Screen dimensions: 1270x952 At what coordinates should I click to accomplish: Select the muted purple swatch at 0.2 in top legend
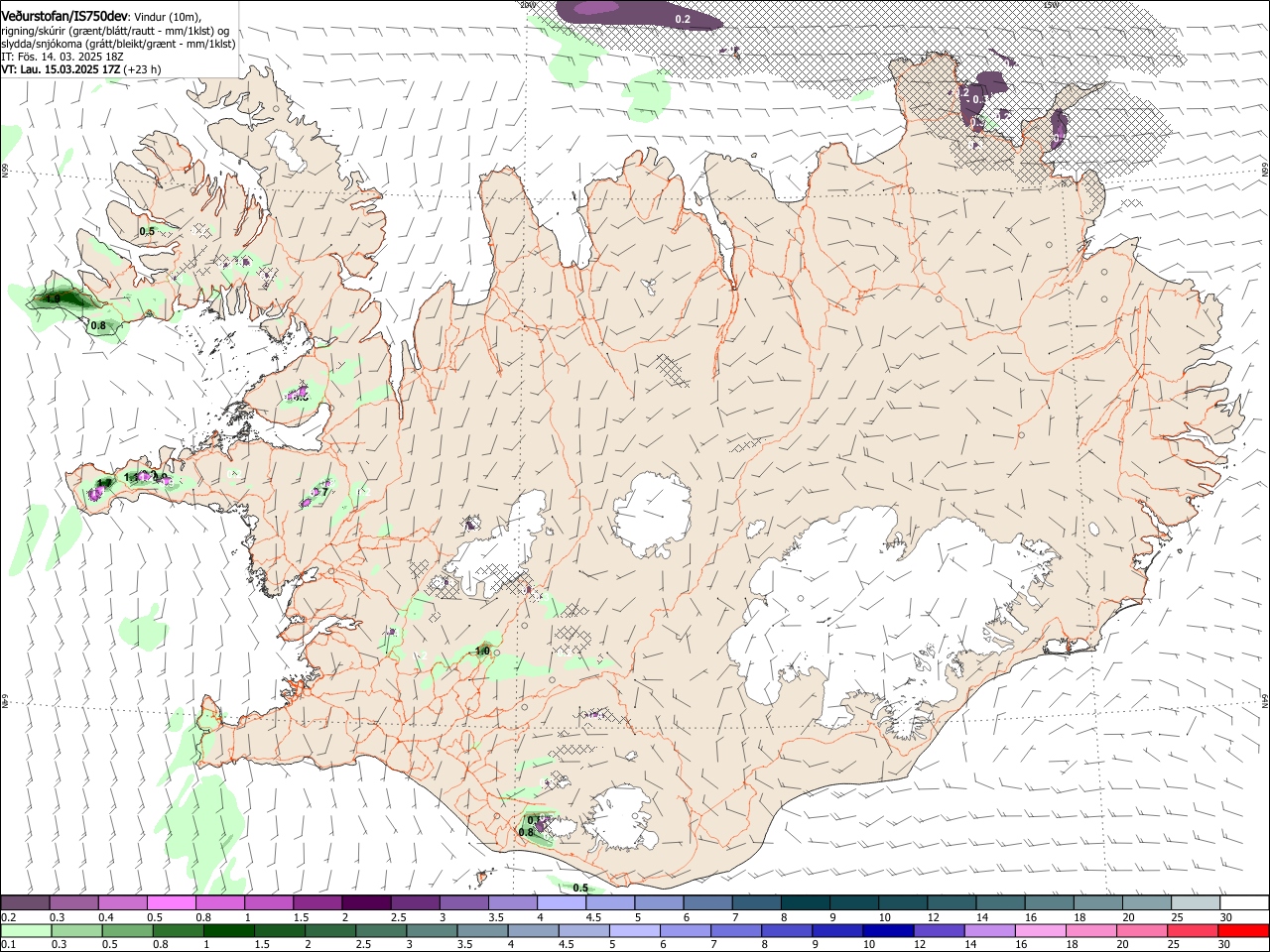(25, 902)
